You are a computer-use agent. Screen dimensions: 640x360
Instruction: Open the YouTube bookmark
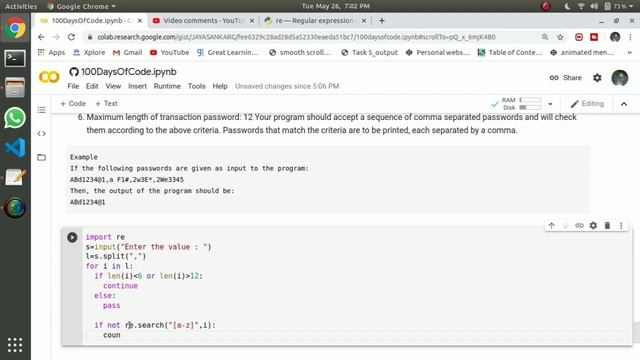[169, 52]
